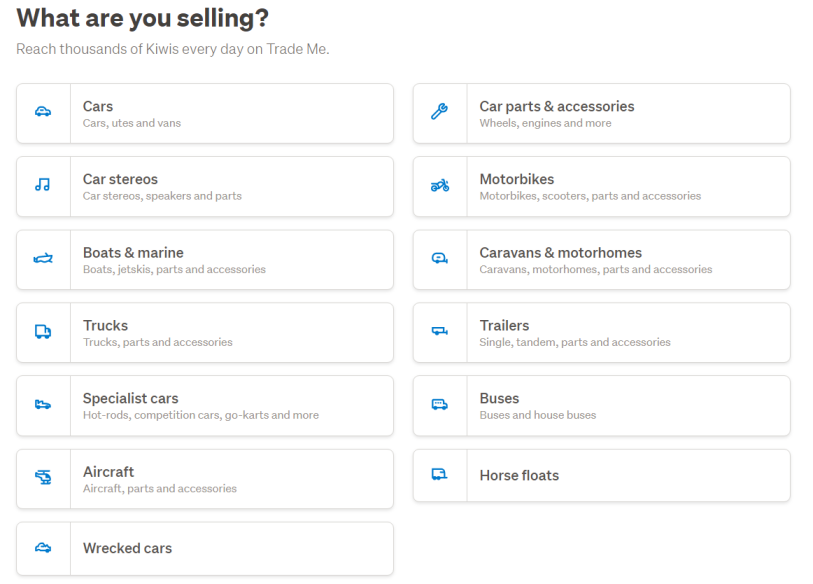The width and height of the screenshot is (813, 584).
Task: Click the horse float icon
Action: 439,475
